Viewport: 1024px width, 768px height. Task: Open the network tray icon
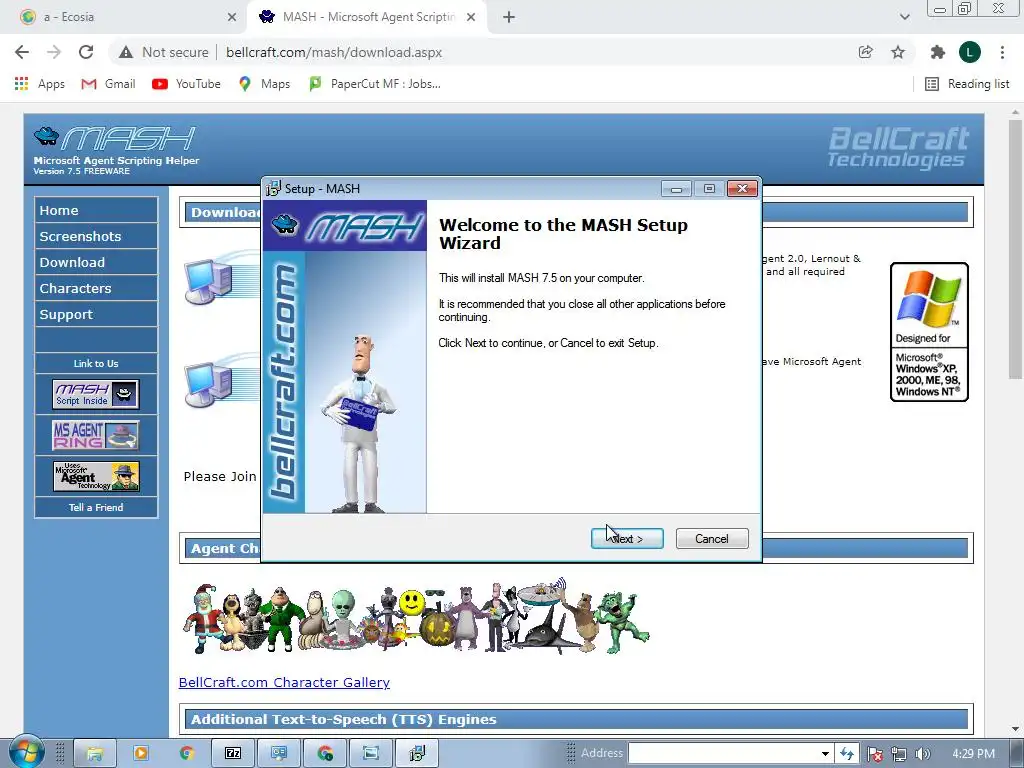pyautogui.click(x=899, y=754)
